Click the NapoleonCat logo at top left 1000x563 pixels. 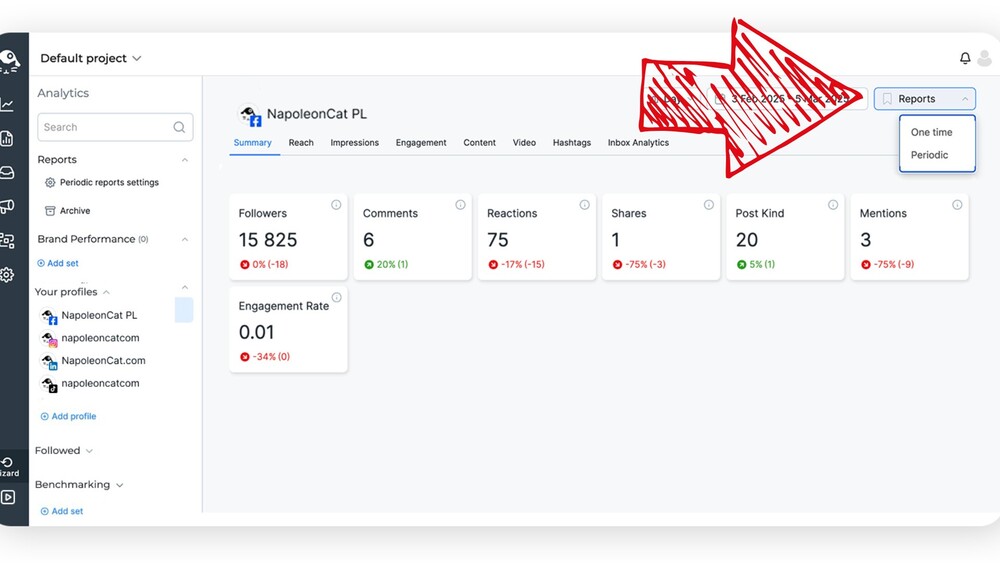tap(9, 61)
